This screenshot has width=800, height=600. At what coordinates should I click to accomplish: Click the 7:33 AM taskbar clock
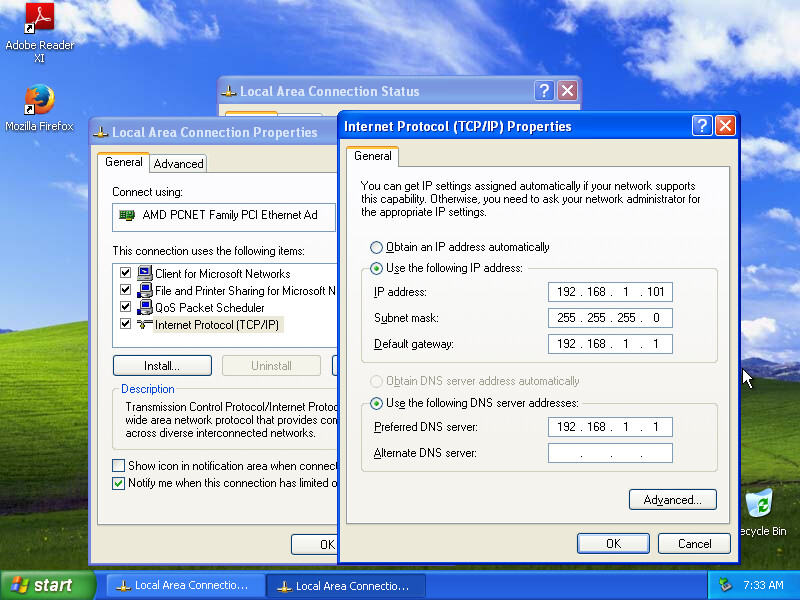click(763, 585)
